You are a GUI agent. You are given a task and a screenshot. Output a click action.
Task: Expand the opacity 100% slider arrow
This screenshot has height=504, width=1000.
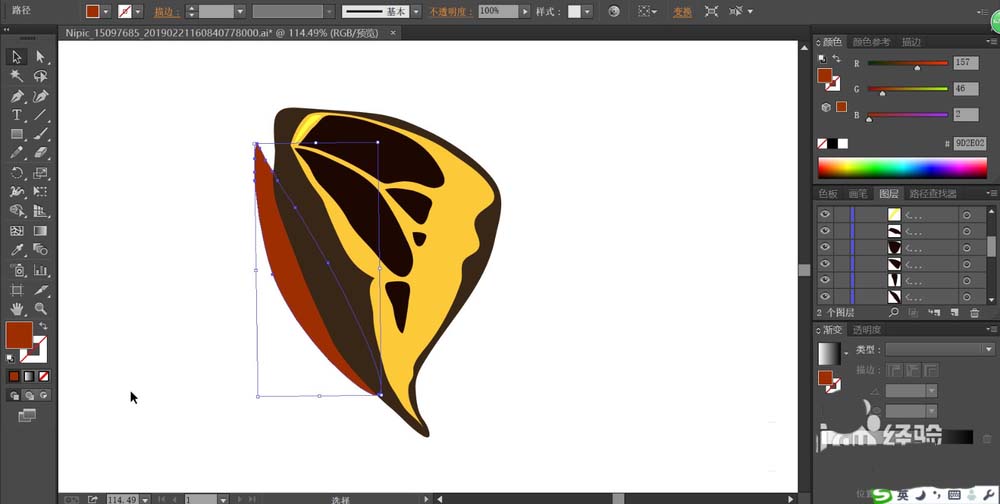tap(525, 11)
